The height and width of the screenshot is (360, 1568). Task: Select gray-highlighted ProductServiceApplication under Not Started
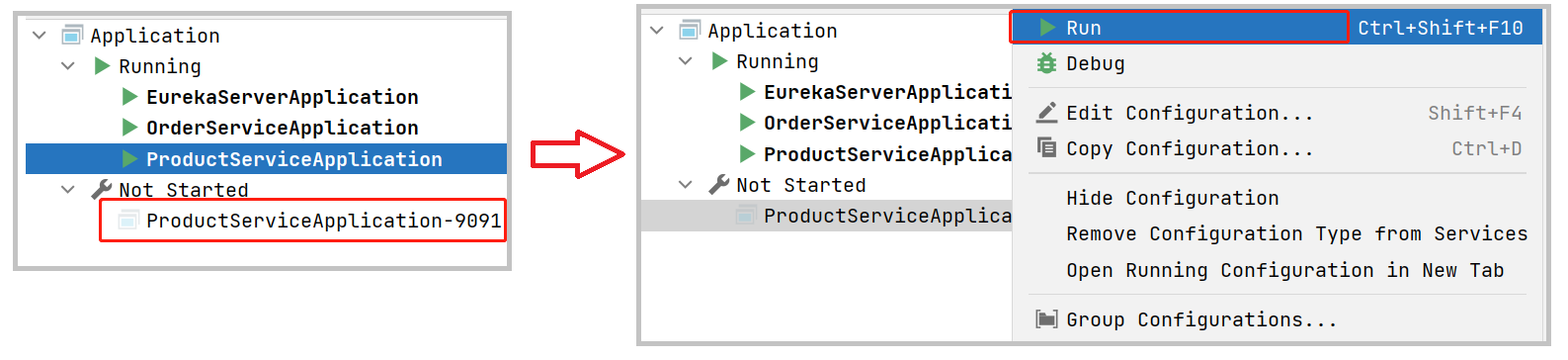(x=826, y=216)
